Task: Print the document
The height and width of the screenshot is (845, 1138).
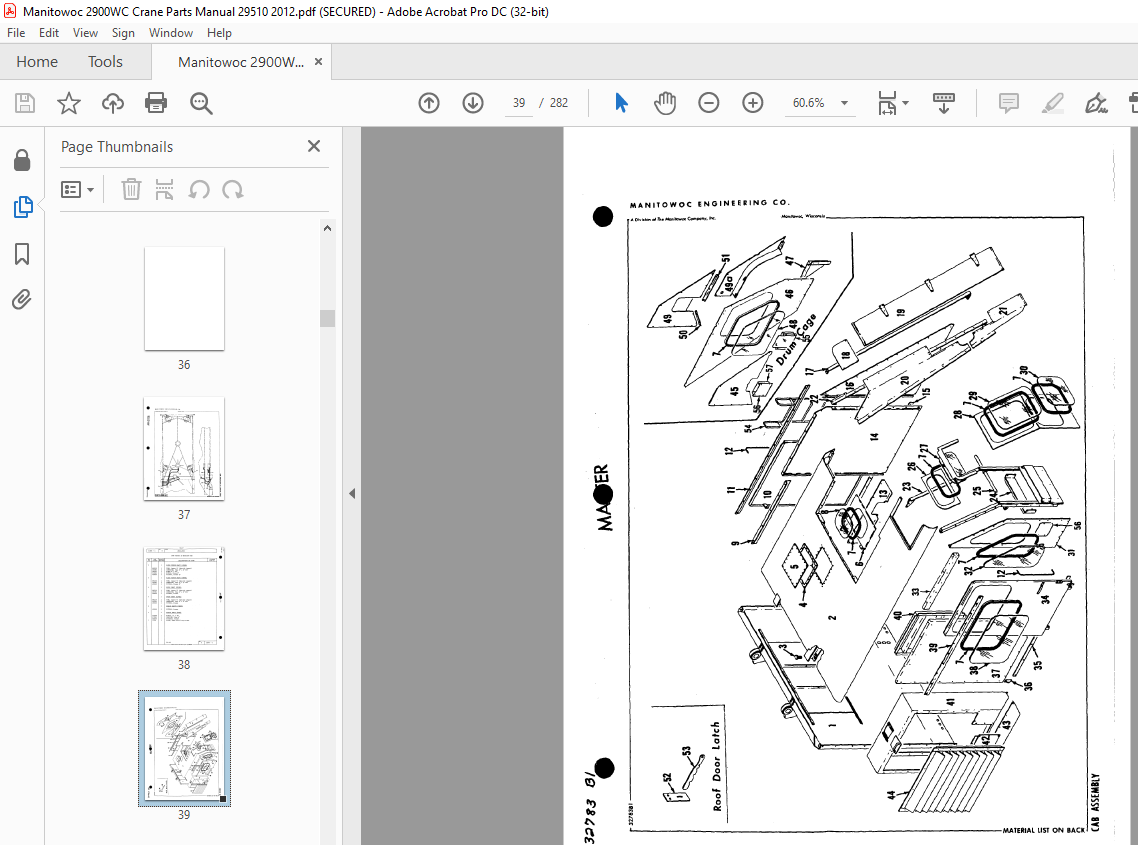Action: (156, 103)
